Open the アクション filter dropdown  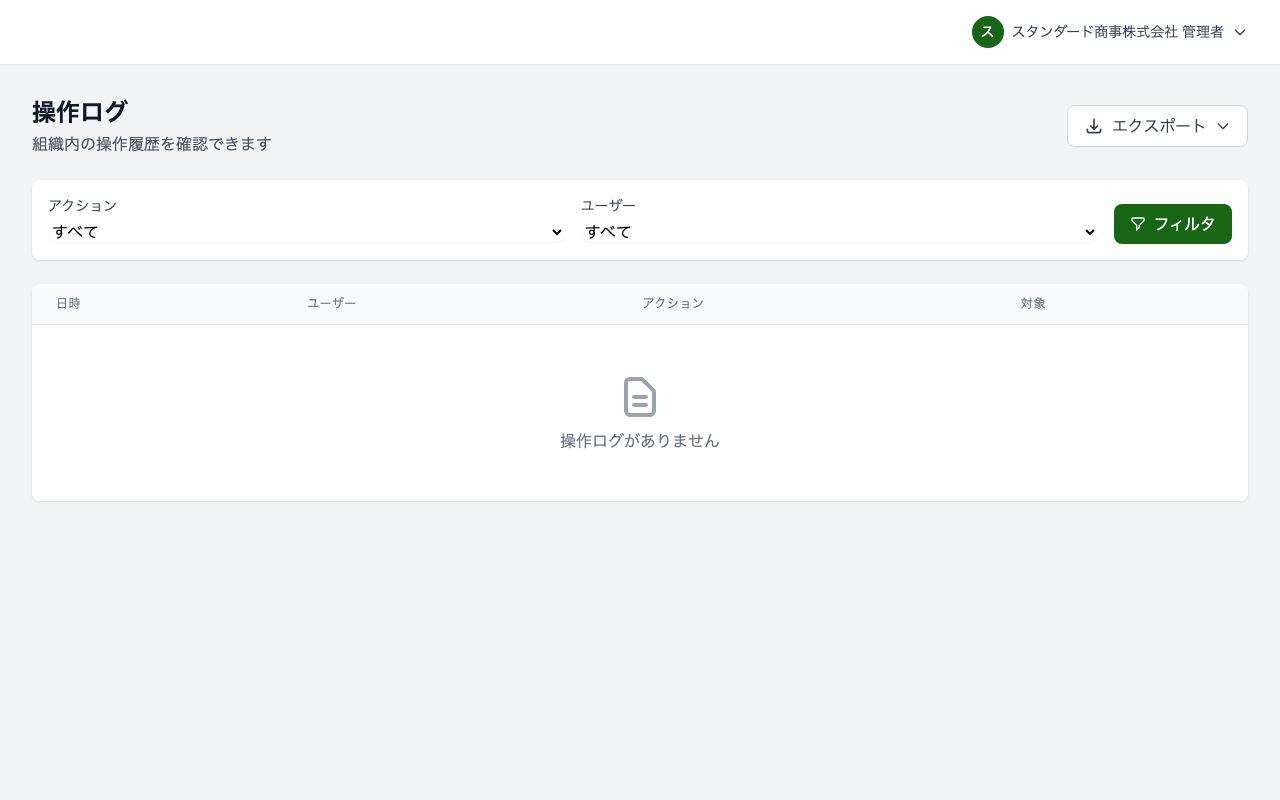(305, 232)
